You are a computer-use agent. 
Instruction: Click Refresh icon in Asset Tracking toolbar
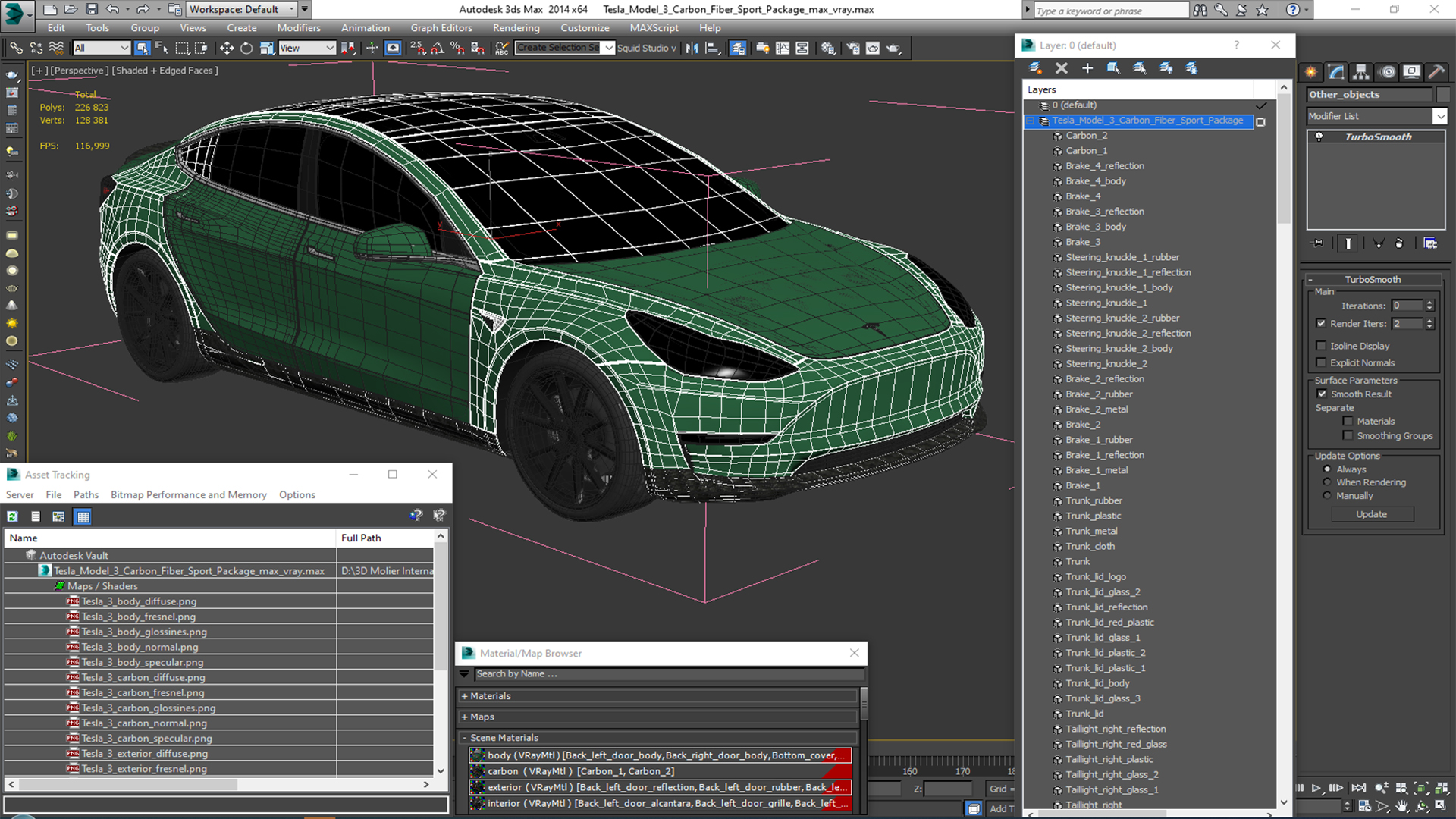coord(12,516)
